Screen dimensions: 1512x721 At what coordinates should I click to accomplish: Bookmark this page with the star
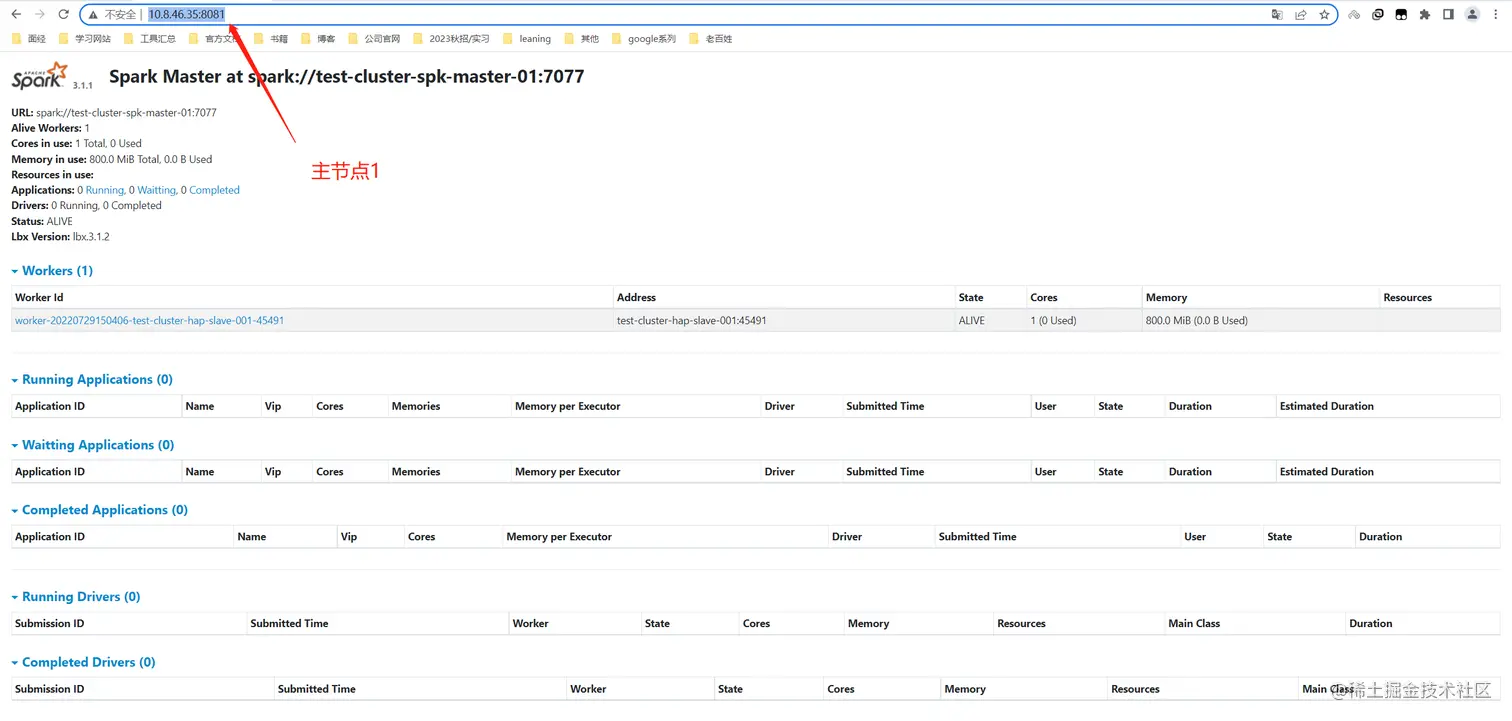click(1324, 15)
